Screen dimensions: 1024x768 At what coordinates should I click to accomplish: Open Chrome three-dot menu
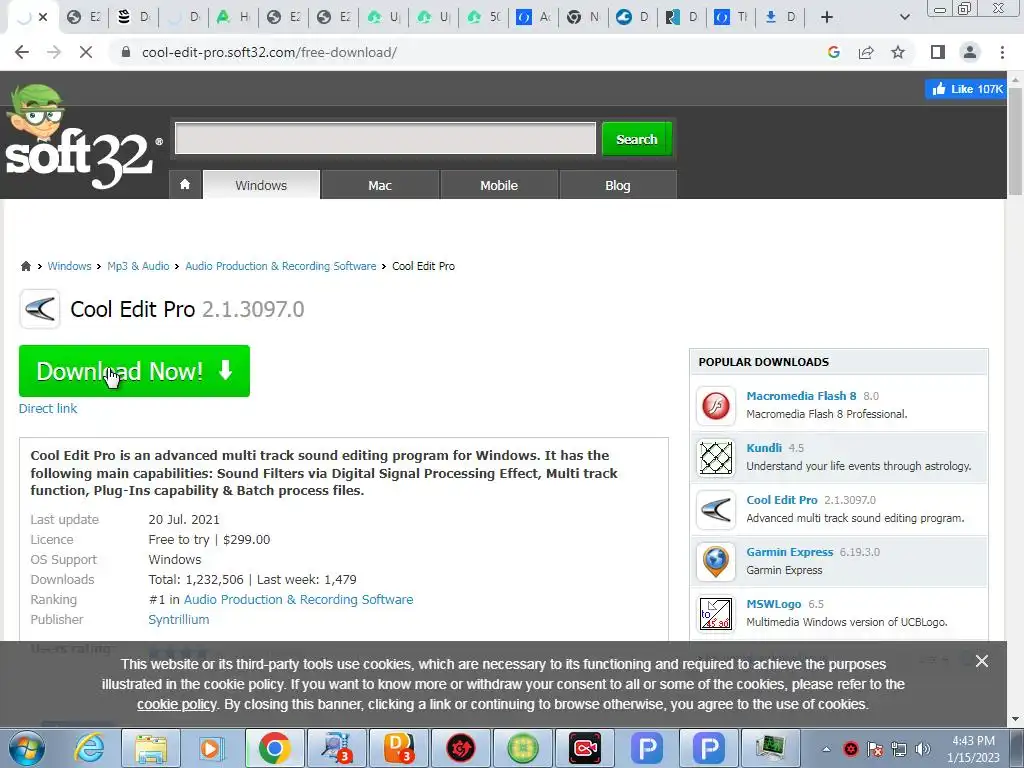click(1002, 52)
